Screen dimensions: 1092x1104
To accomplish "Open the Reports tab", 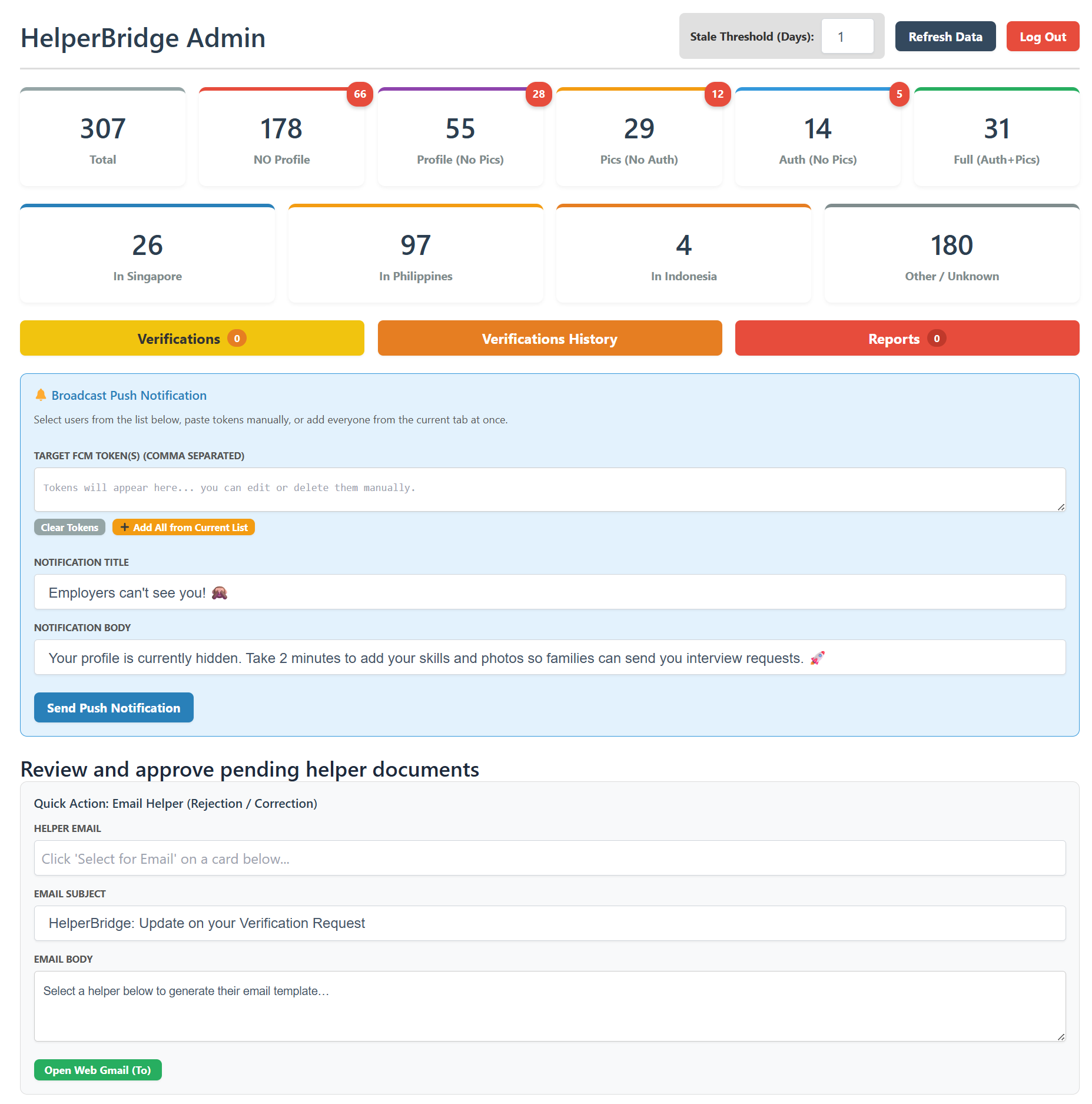I will coord(907,338).
